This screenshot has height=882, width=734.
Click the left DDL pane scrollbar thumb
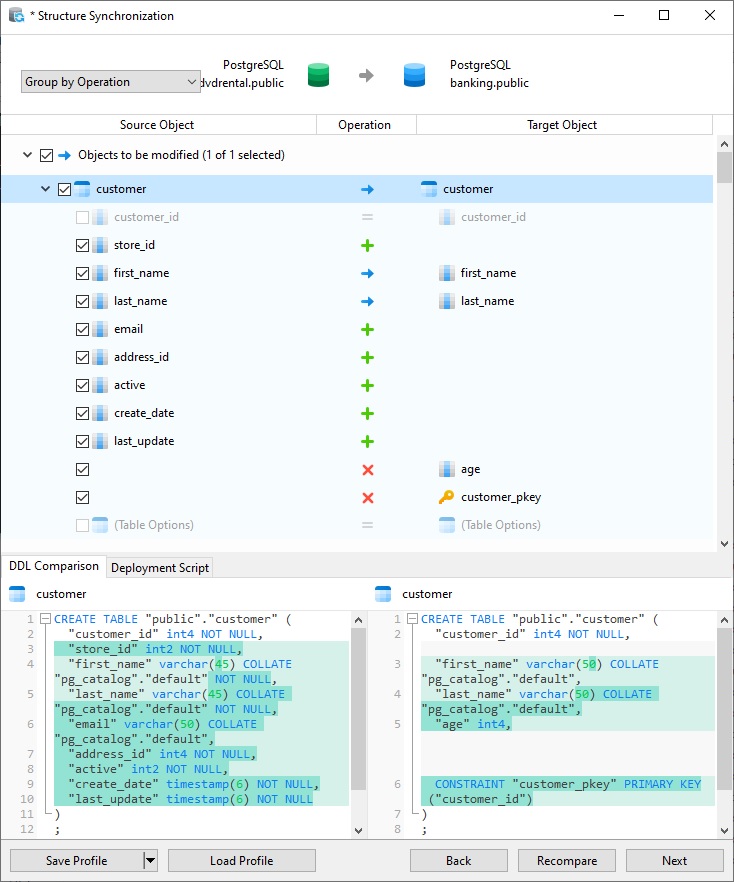(x=358, y=709)
